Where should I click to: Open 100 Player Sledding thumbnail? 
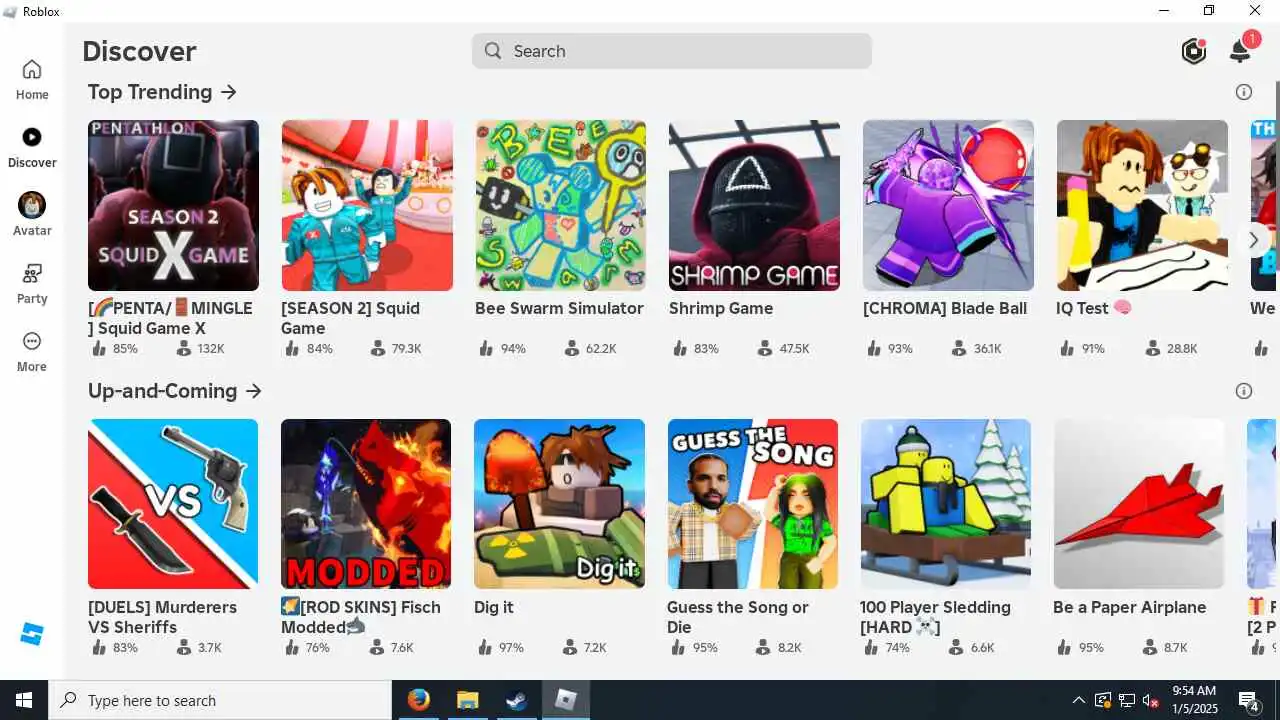(946, 504)
